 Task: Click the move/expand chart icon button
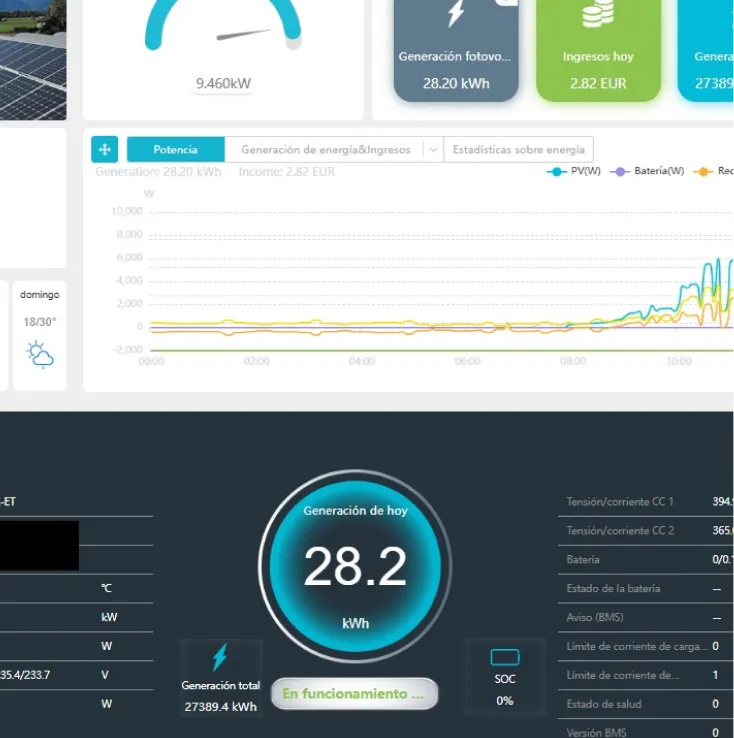point(105,150)
